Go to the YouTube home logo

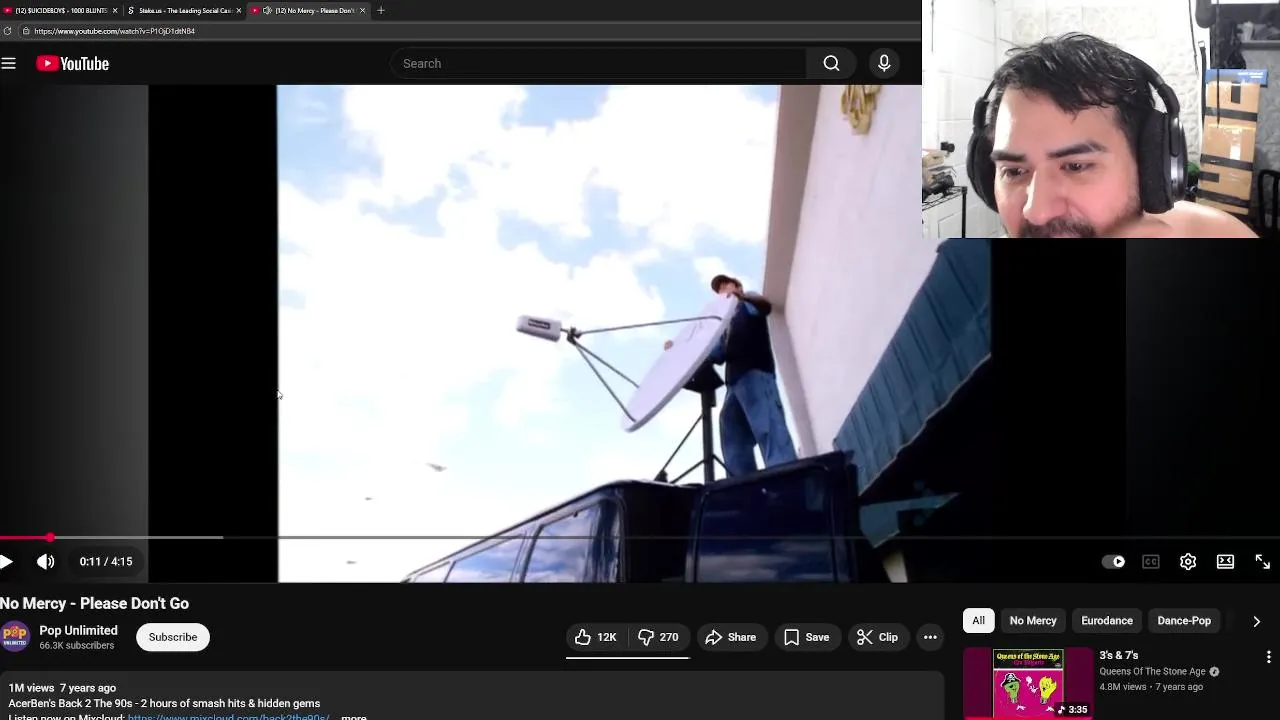73,63
